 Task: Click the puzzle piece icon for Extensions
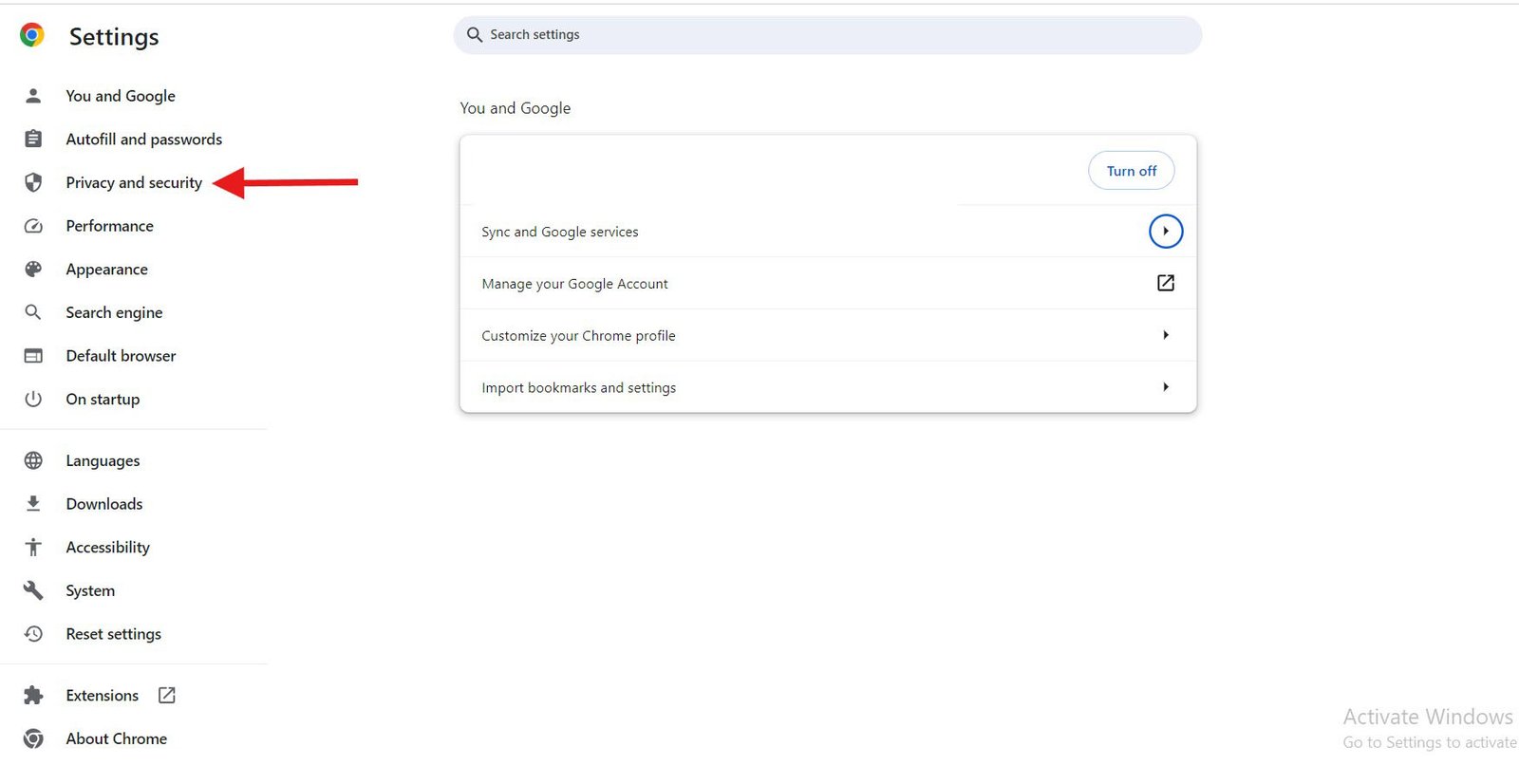coord(33,696)
